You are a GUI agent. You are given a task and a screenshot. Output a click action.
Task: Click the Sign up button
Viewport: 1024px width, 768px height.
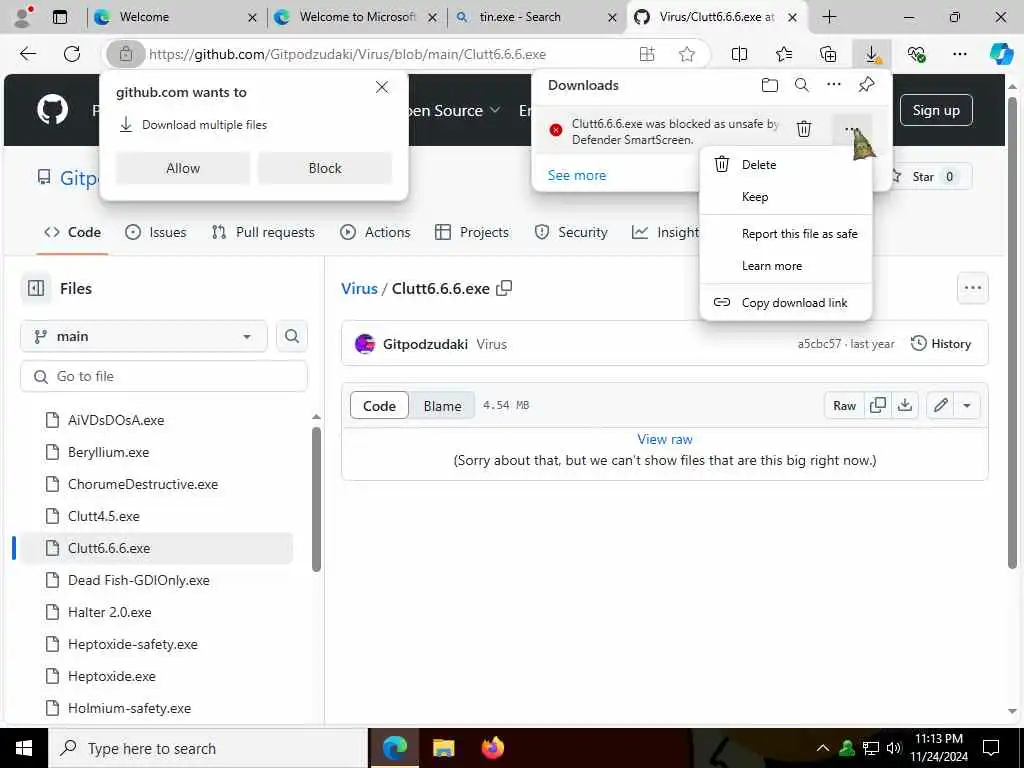[x=936, y=110]
